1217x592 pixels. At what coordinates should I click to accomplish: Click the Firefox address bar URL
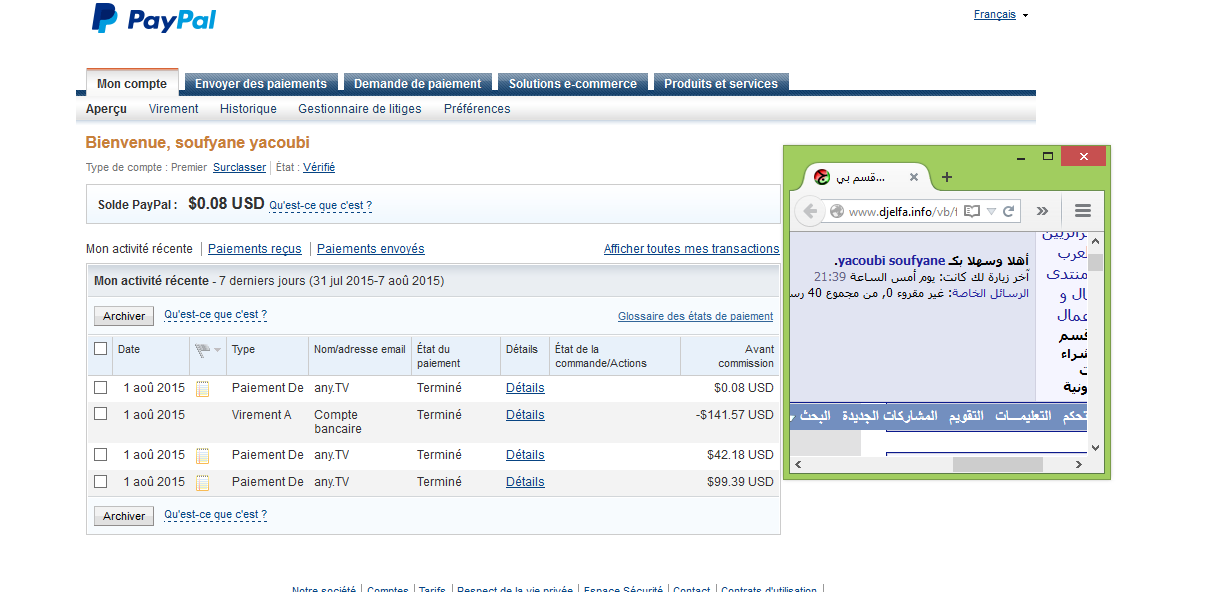(x=903, y=211)
